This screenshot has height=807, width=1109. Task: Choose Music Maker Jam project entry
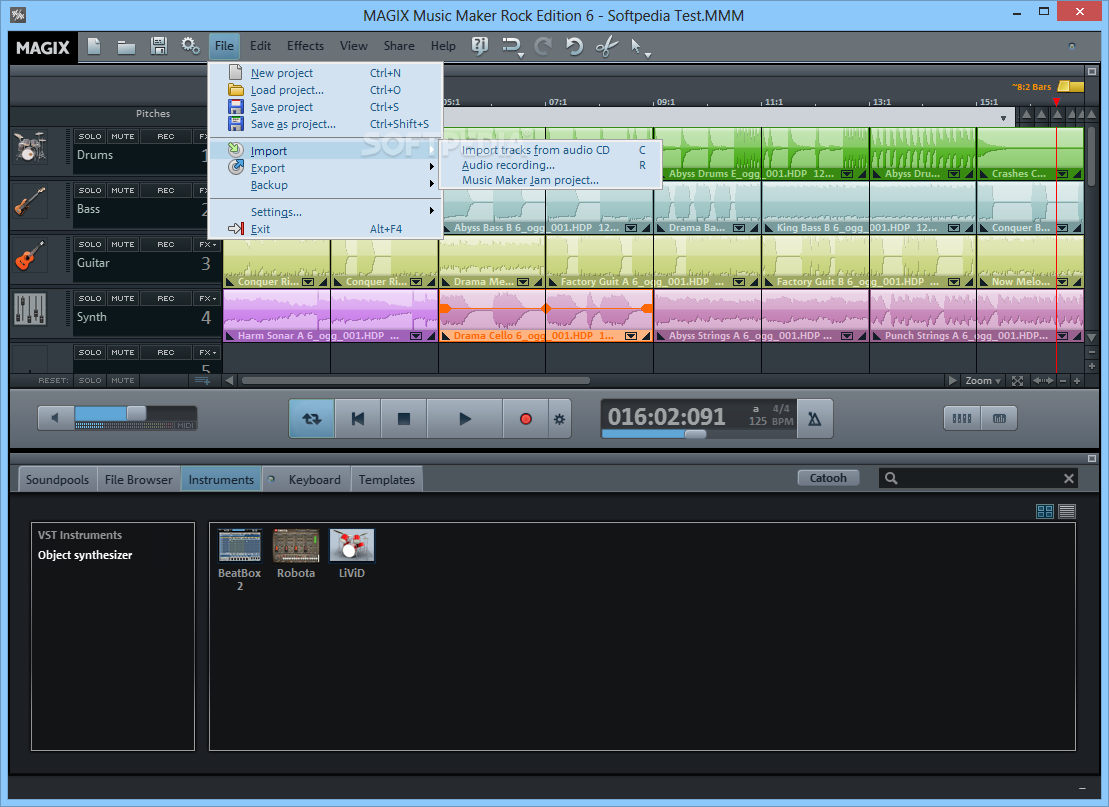(550, 180)
